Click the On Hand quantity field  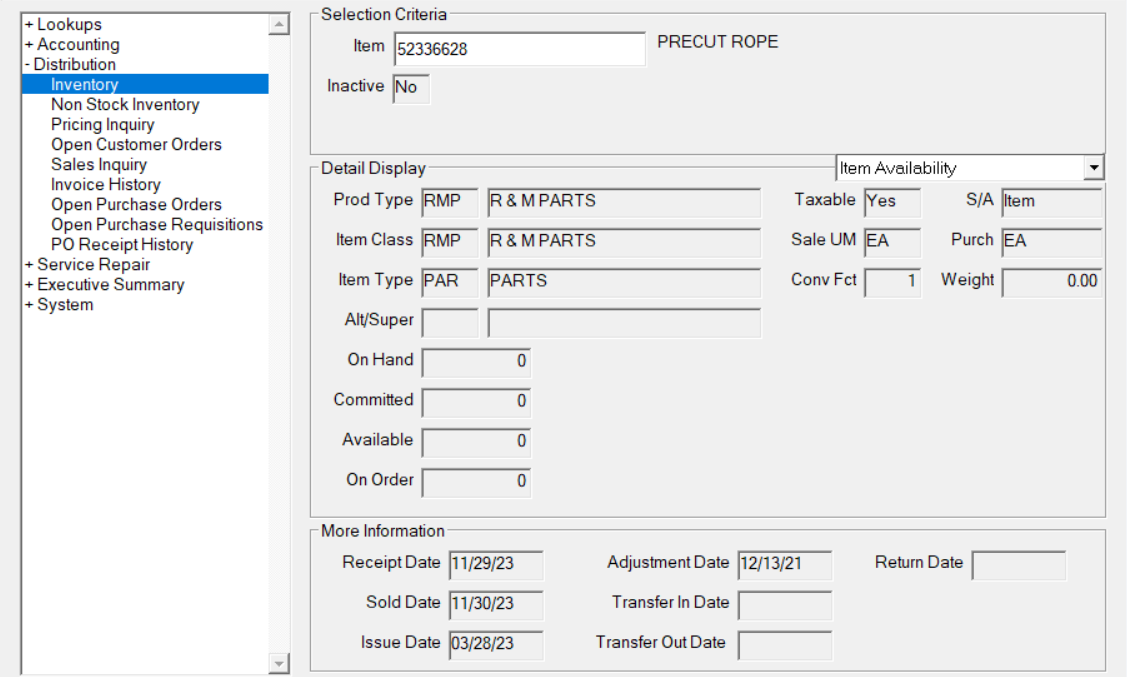(x=477, y=362)
